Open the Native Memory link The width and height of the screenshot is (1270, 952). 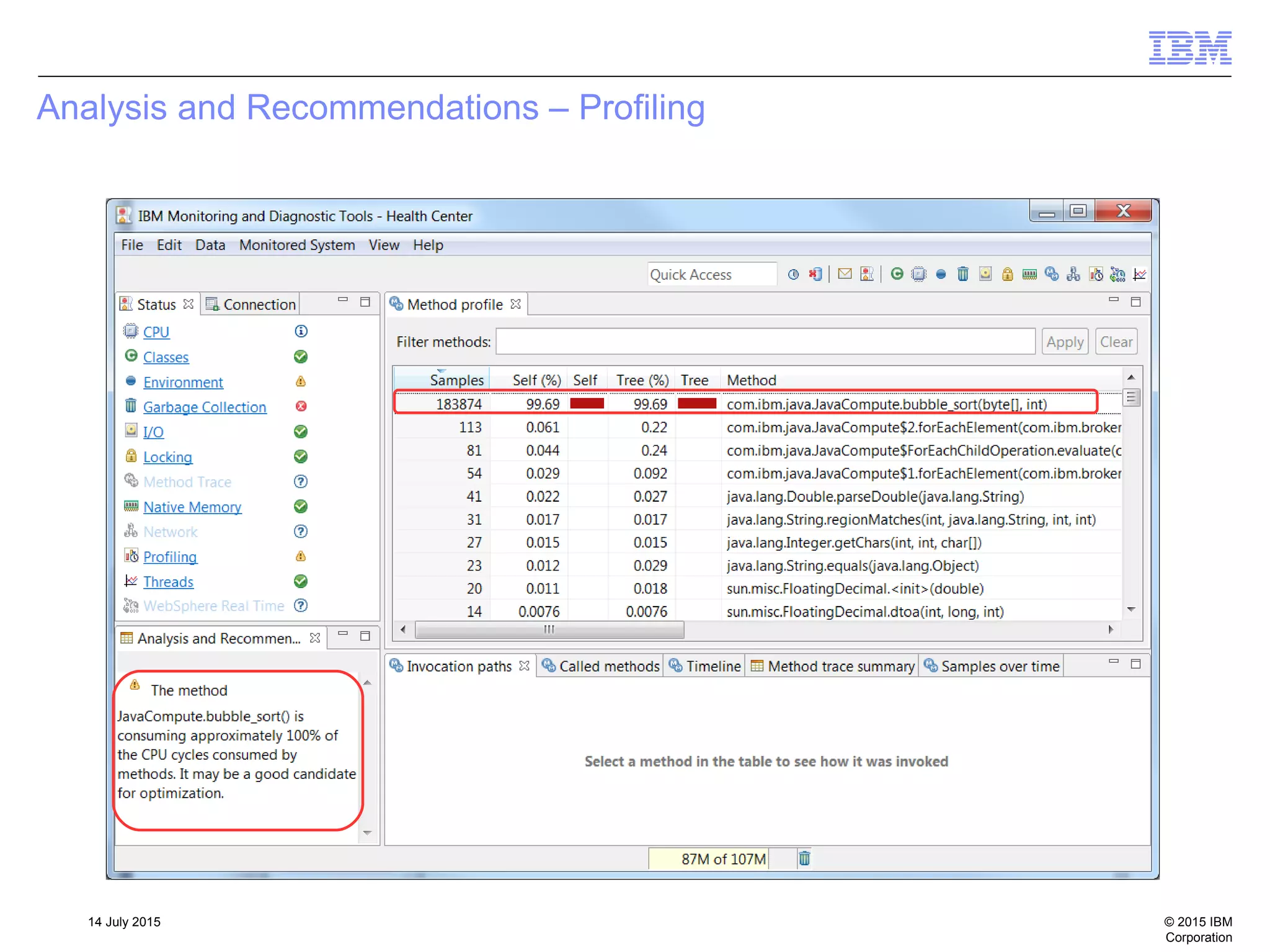click(192, 507)
